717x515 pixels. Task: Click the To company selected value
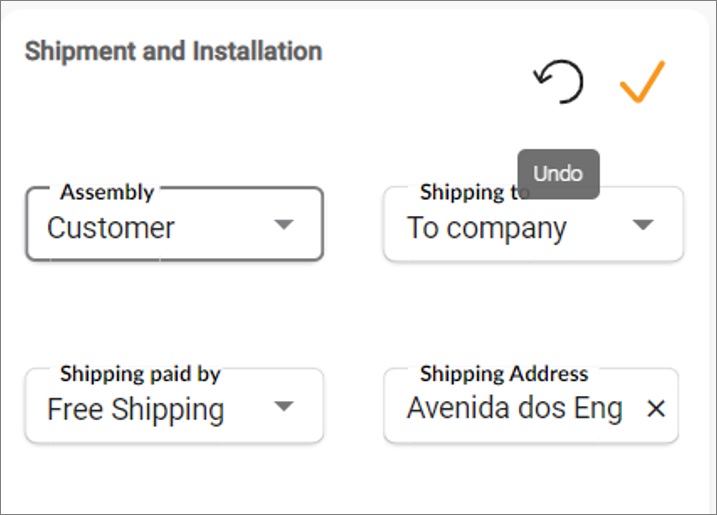(x=487, y=228)
